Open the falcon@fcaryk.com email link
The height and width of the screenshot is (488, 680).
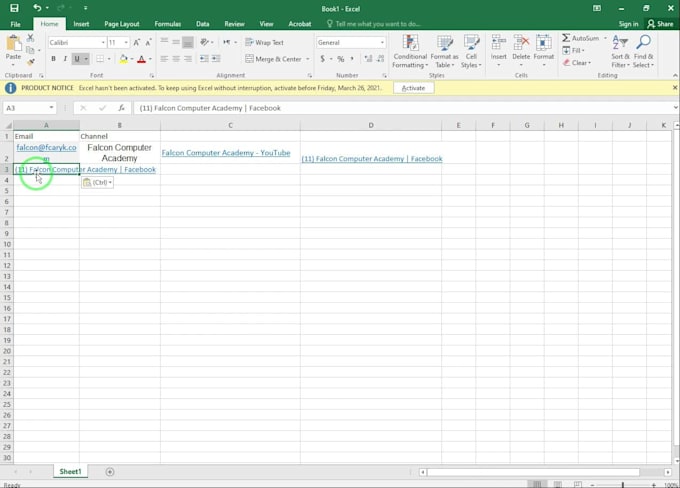coord(46,152)
